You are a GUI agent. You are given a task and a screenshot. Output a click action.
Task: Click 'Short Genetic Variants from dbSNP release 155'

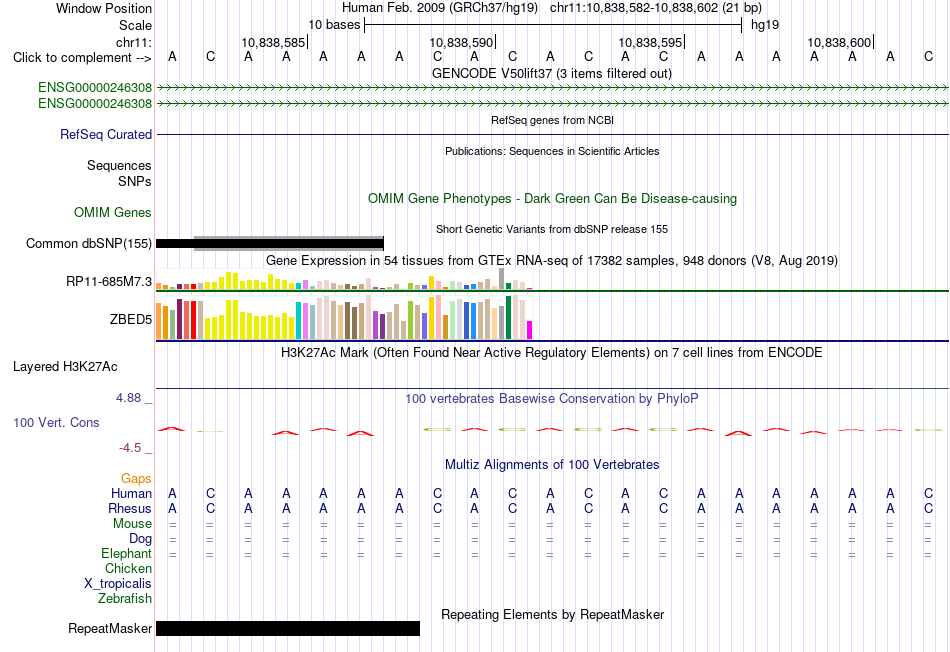pos(552,229)
